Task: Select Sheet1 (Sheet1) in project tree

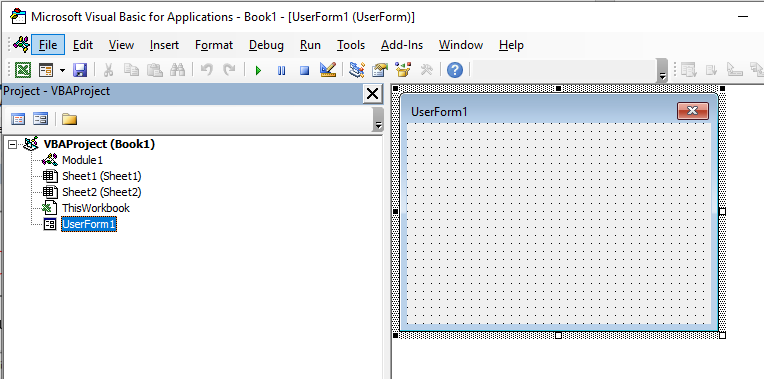Action: [x=101, y=176]
